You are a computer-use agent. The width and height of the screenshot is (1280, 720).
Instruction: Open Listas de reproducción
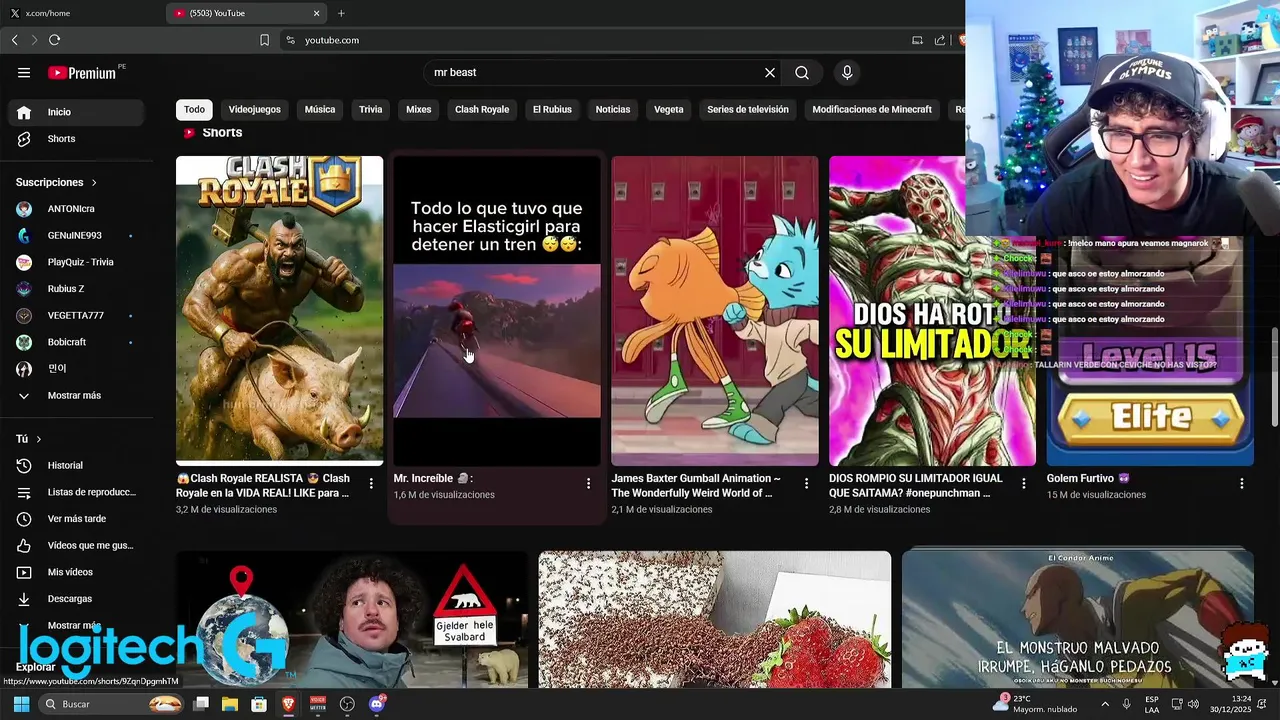tap(76, 492)
